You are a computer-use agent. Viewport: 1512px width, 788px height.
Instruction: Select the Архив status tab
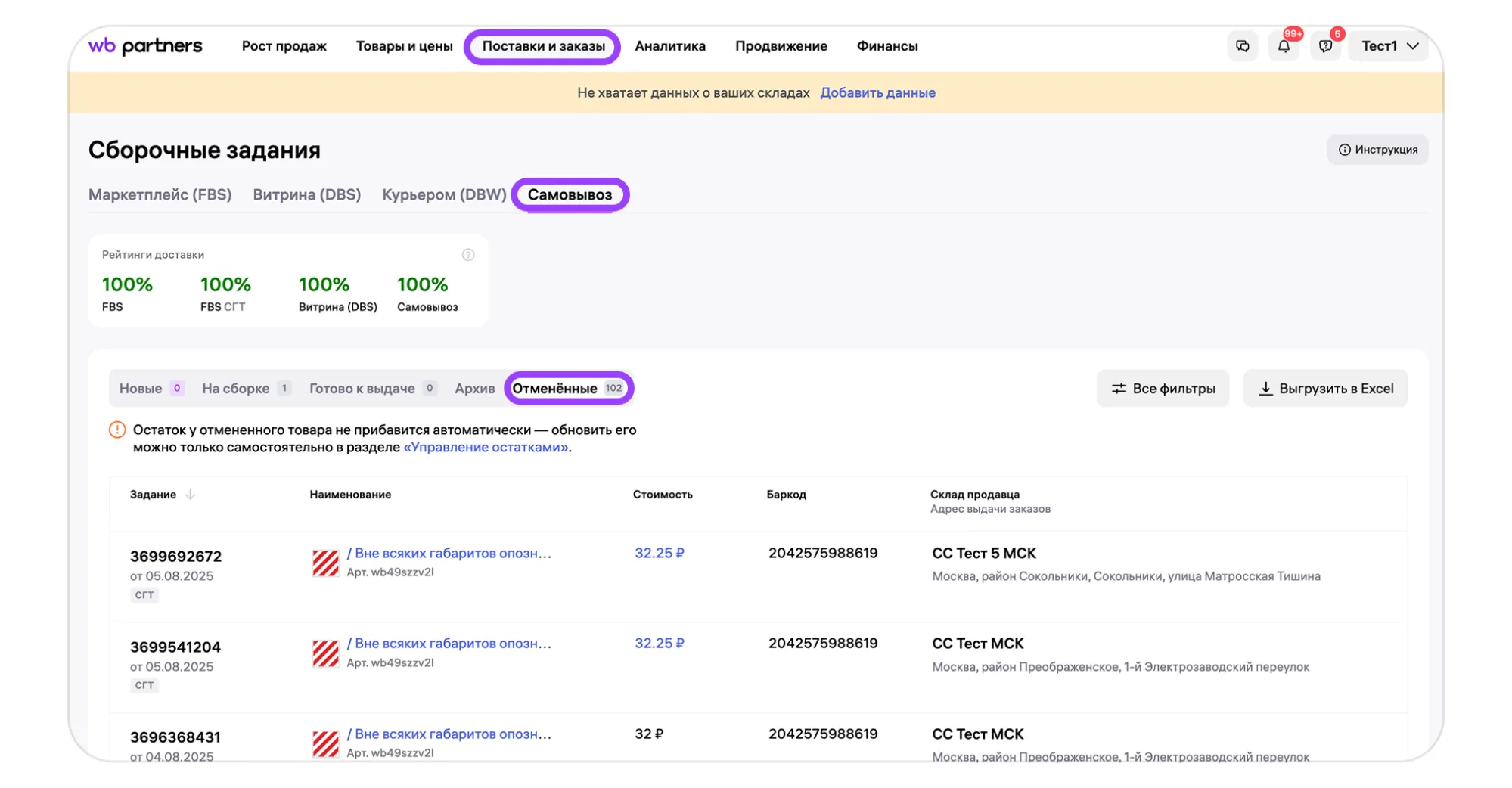(474, 388)
